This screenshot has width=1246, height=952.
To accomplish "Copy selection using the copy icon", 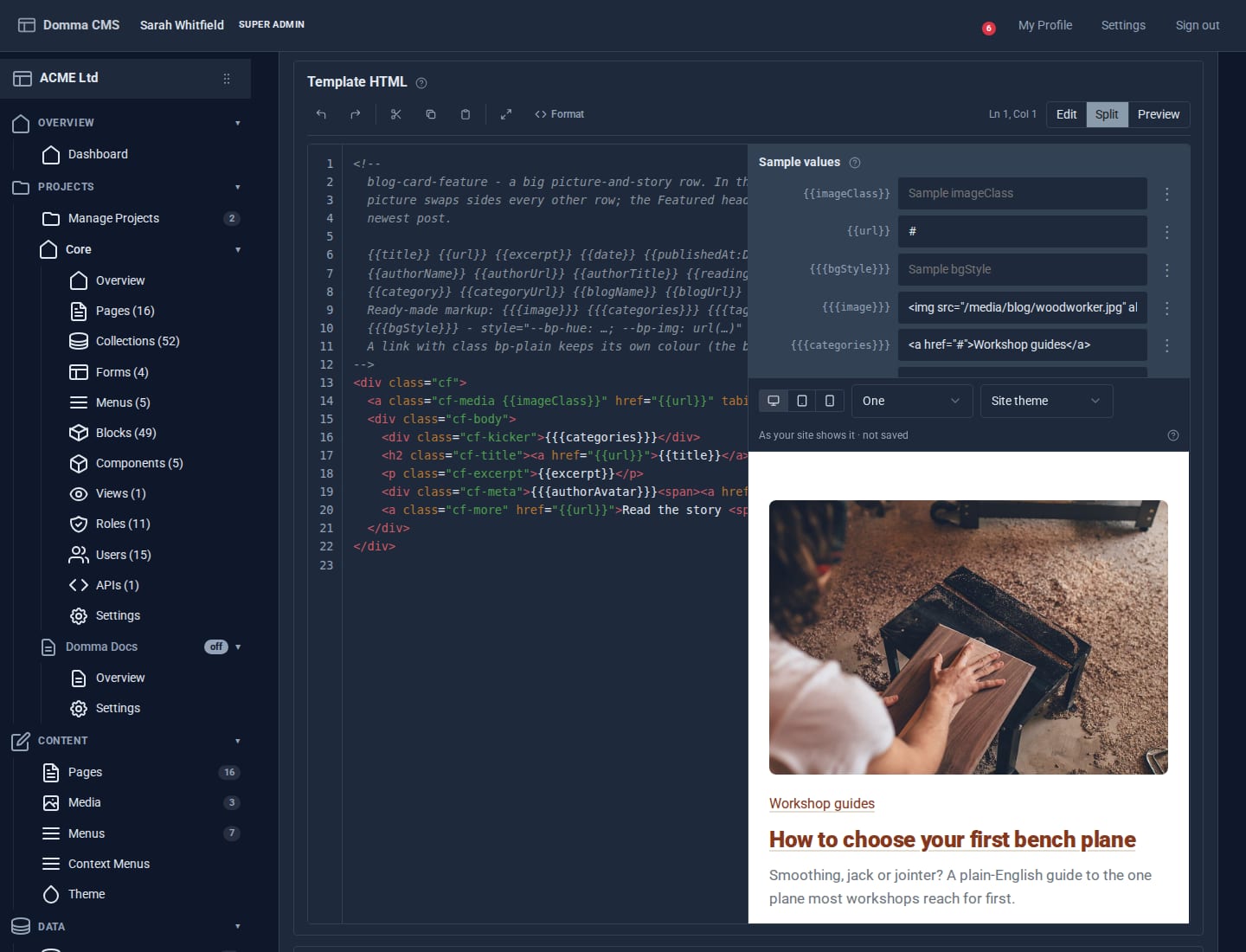I will [x=431, y=114].
